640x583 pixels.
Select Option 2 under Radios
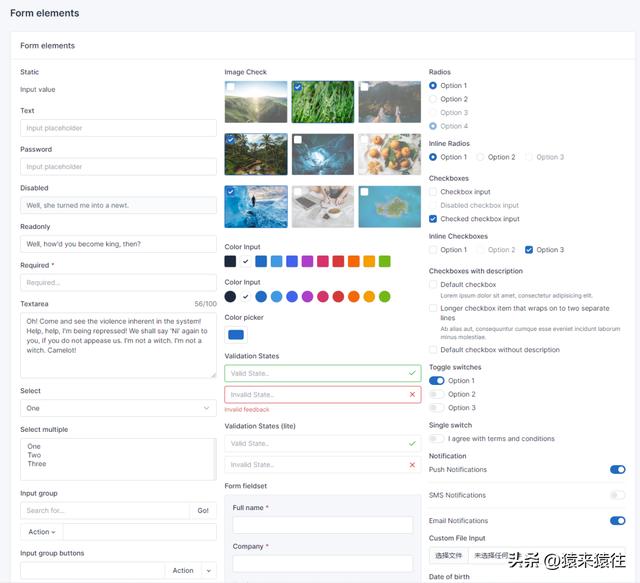[x=433, y=99]
